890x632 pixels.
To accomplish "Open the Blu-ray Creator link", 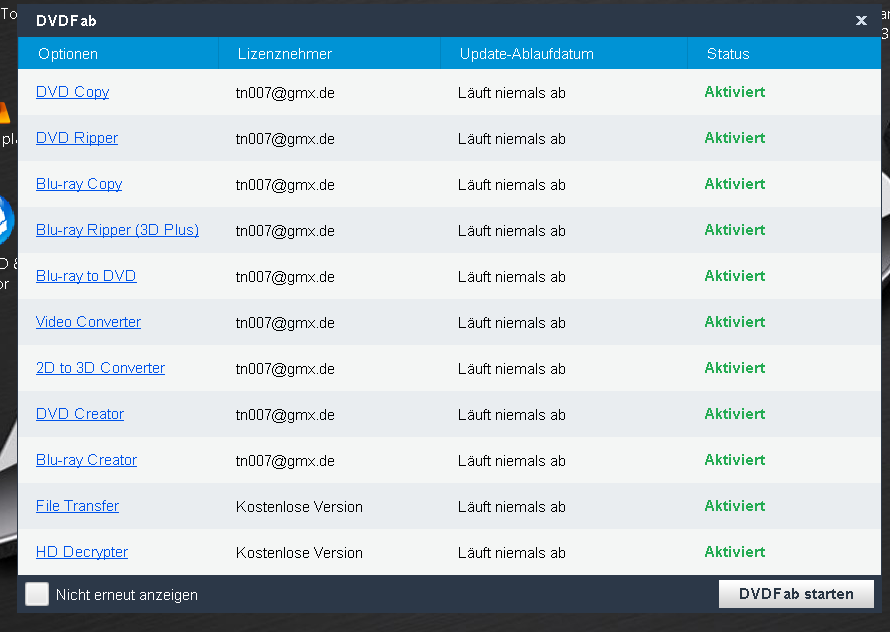I will tap(86, 460).
